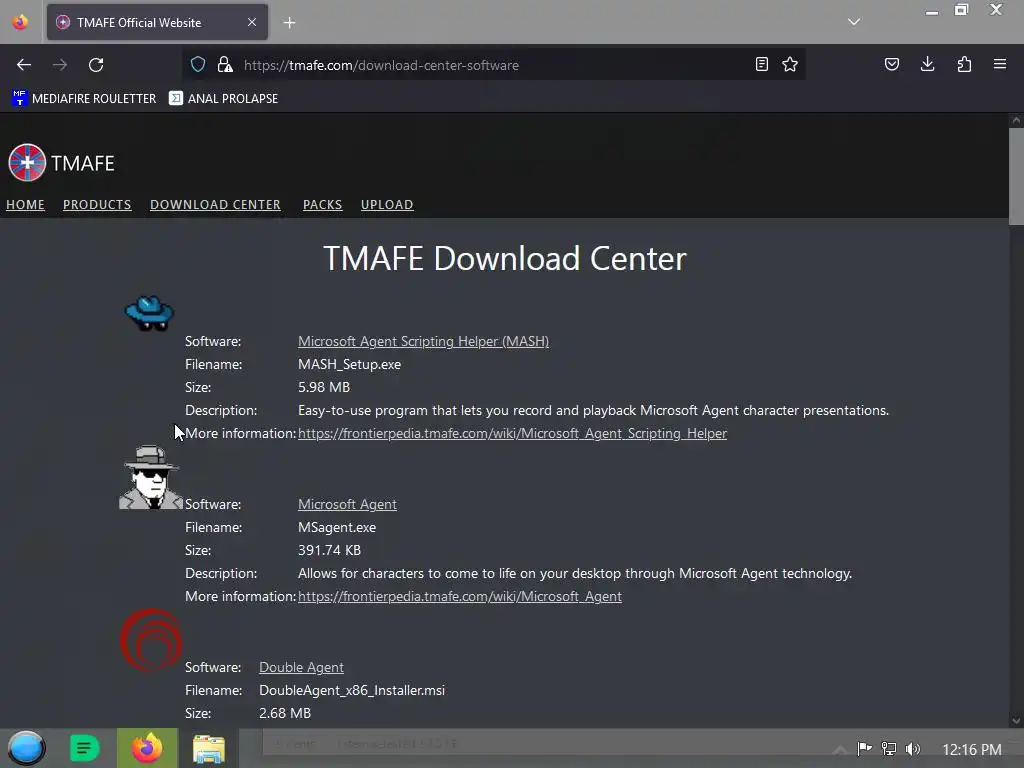This screenshot has height=768, width=1024.
Task: Click the blue hat MASH character icon
Action: [x=150, y=313]
